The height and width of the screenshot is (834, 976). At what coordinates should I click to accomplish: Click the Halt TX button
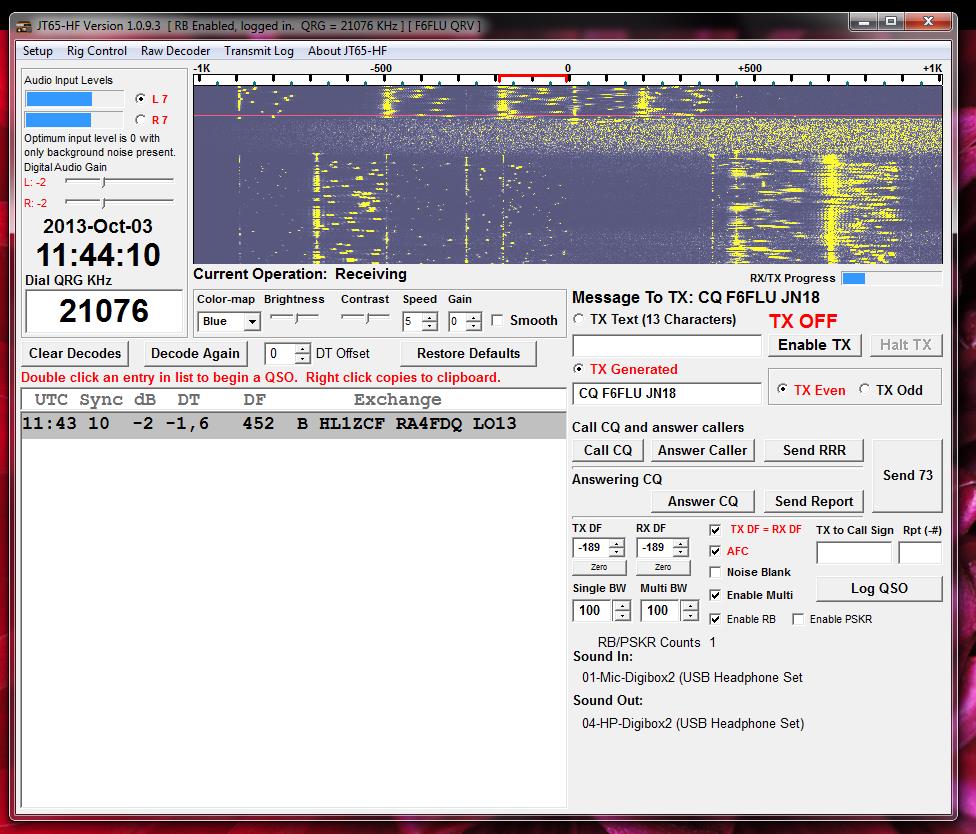[x=905, y=345]
